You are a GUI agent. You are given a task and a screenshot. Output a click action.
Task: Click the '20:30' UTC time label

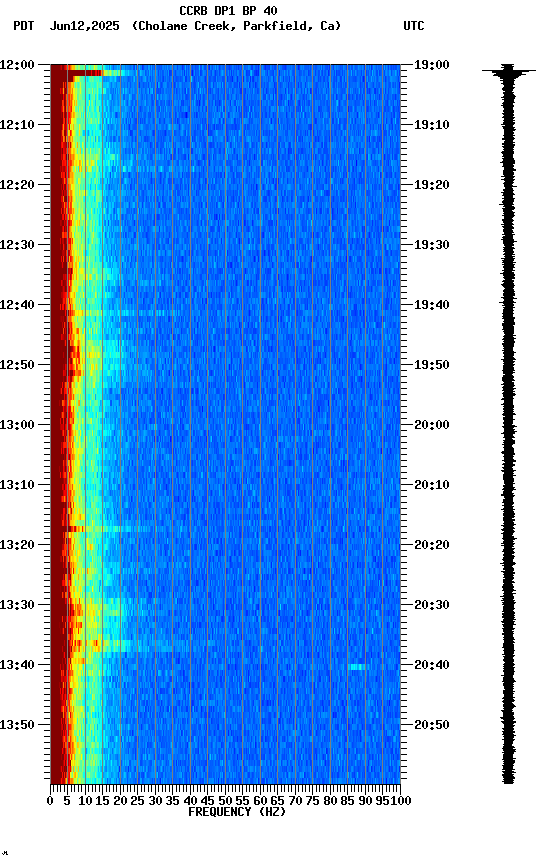432,605
